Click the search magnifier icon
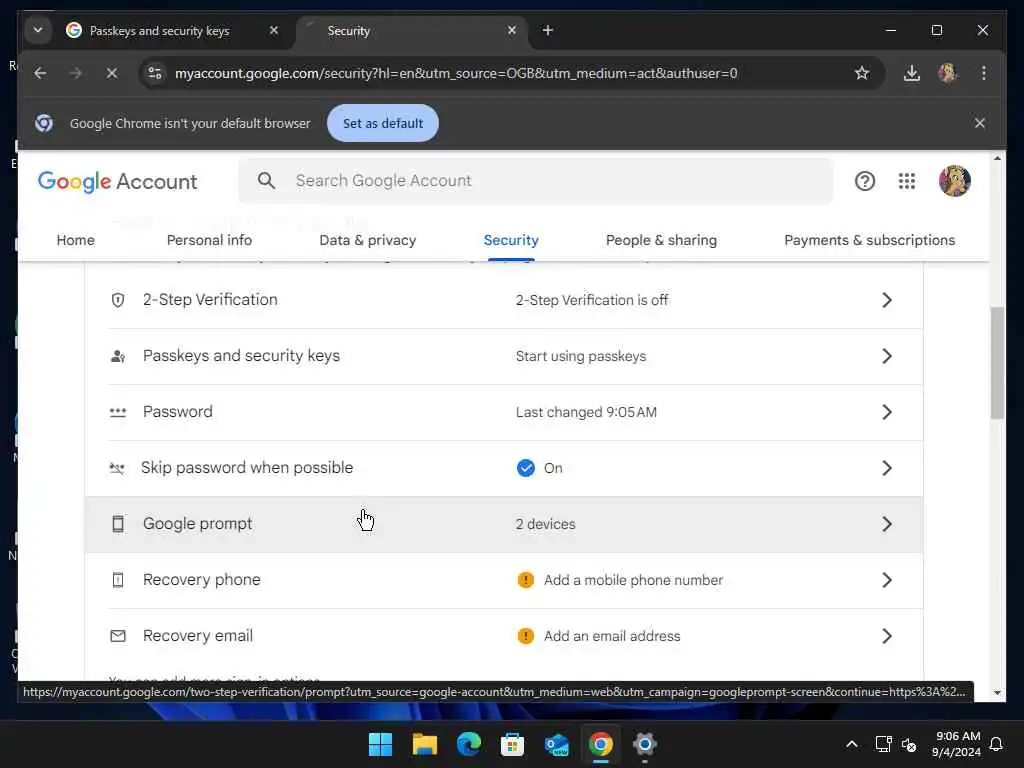 point(266,181)
